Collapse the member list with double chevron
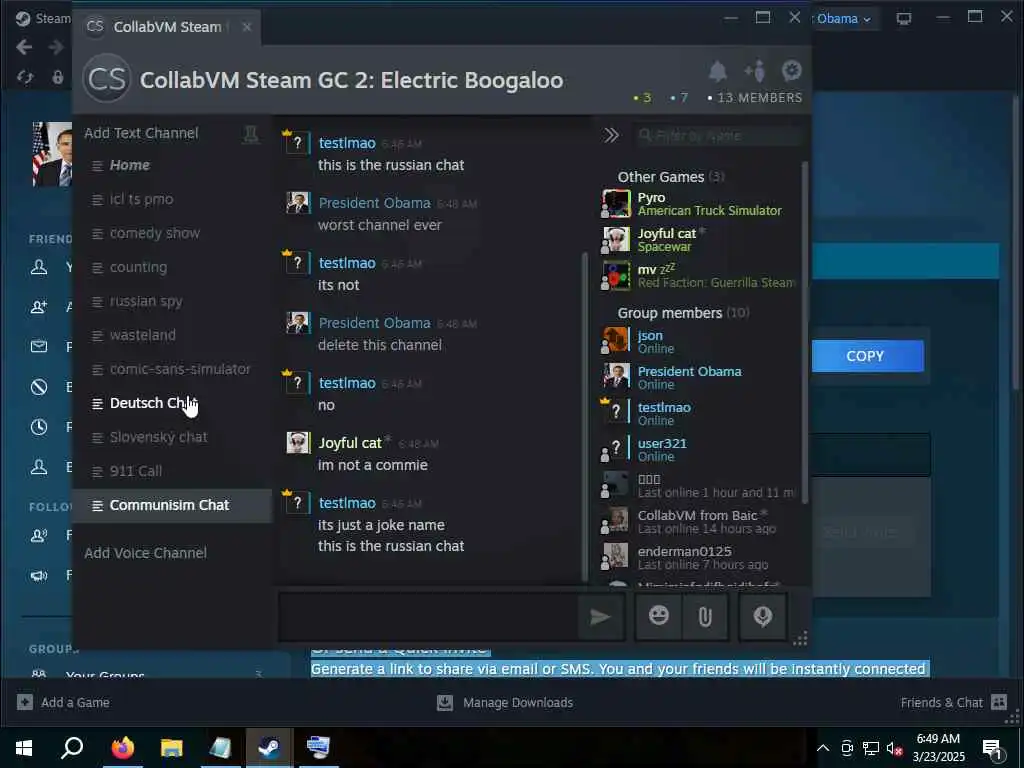Image resolution: width=1024 pixels, height=768 pixels. pyautogui.click(x=611, y=135)
